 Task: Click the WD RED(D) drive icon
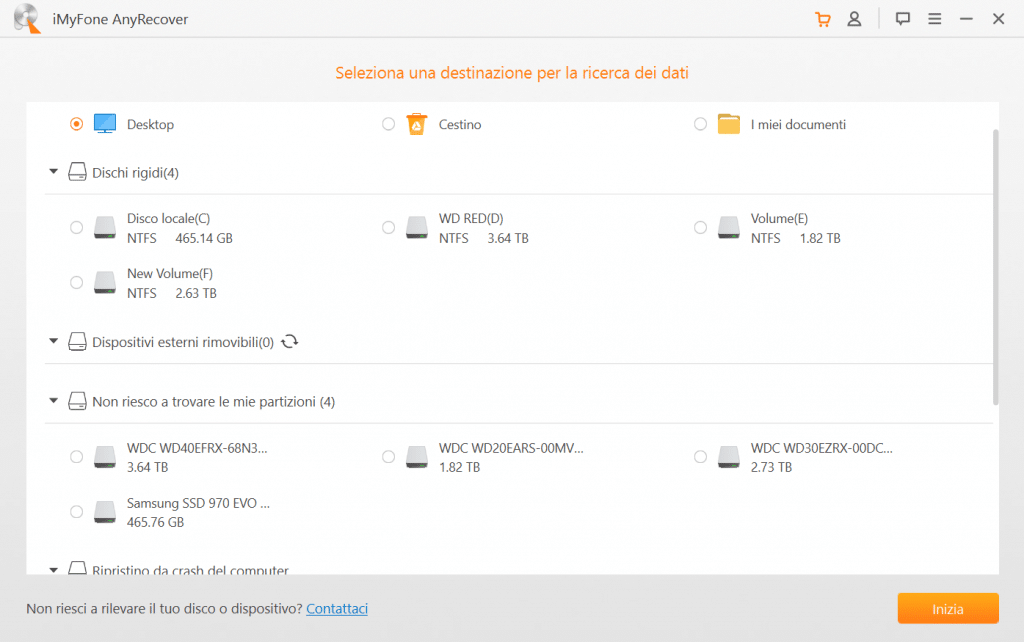(x=417, y=227)
